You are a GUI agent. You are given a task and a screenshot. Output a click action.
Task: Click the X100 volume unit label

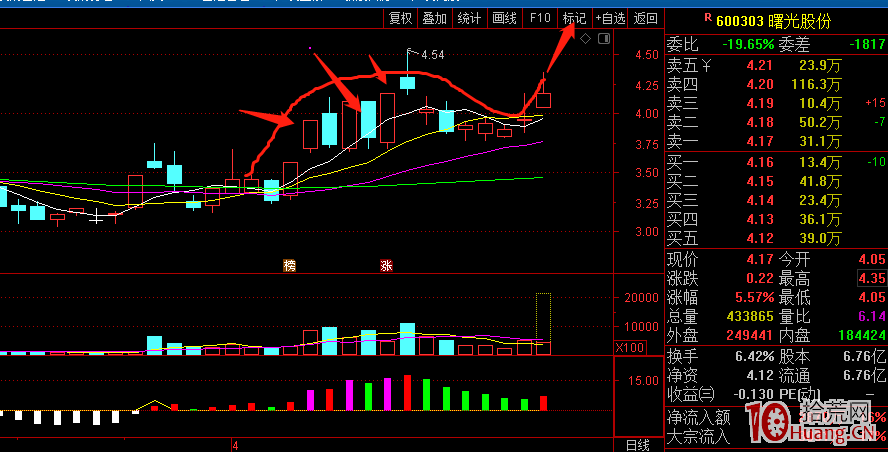click(630, 348)
